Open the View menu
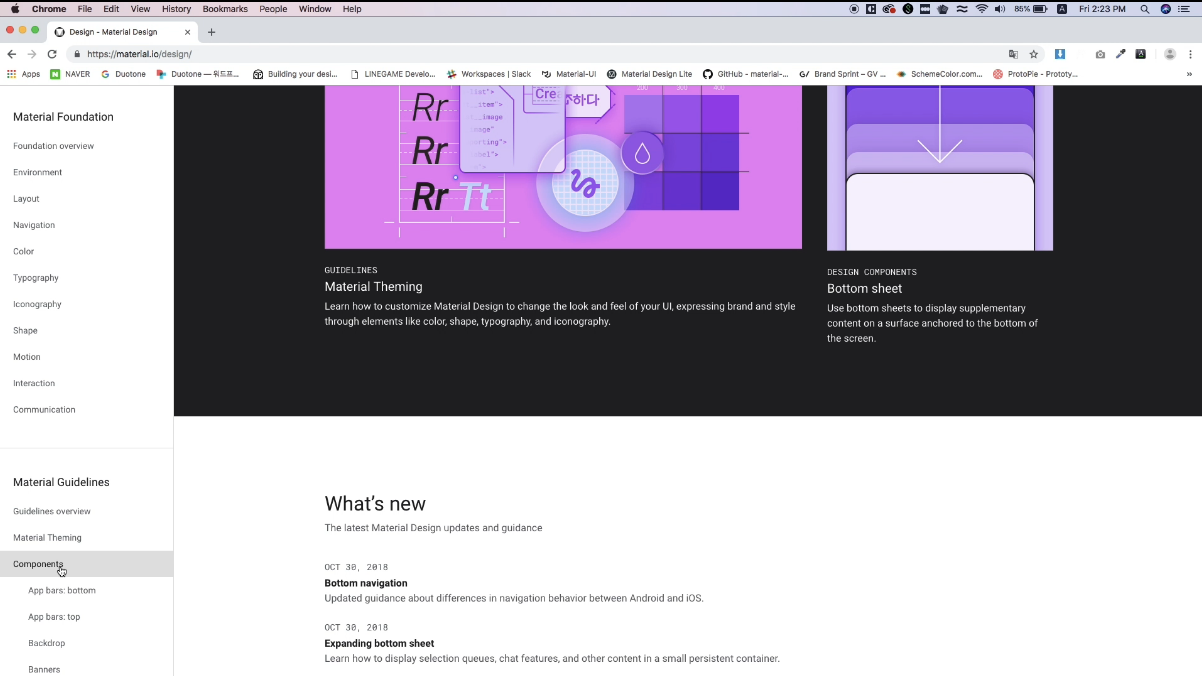 pos(141,9)
